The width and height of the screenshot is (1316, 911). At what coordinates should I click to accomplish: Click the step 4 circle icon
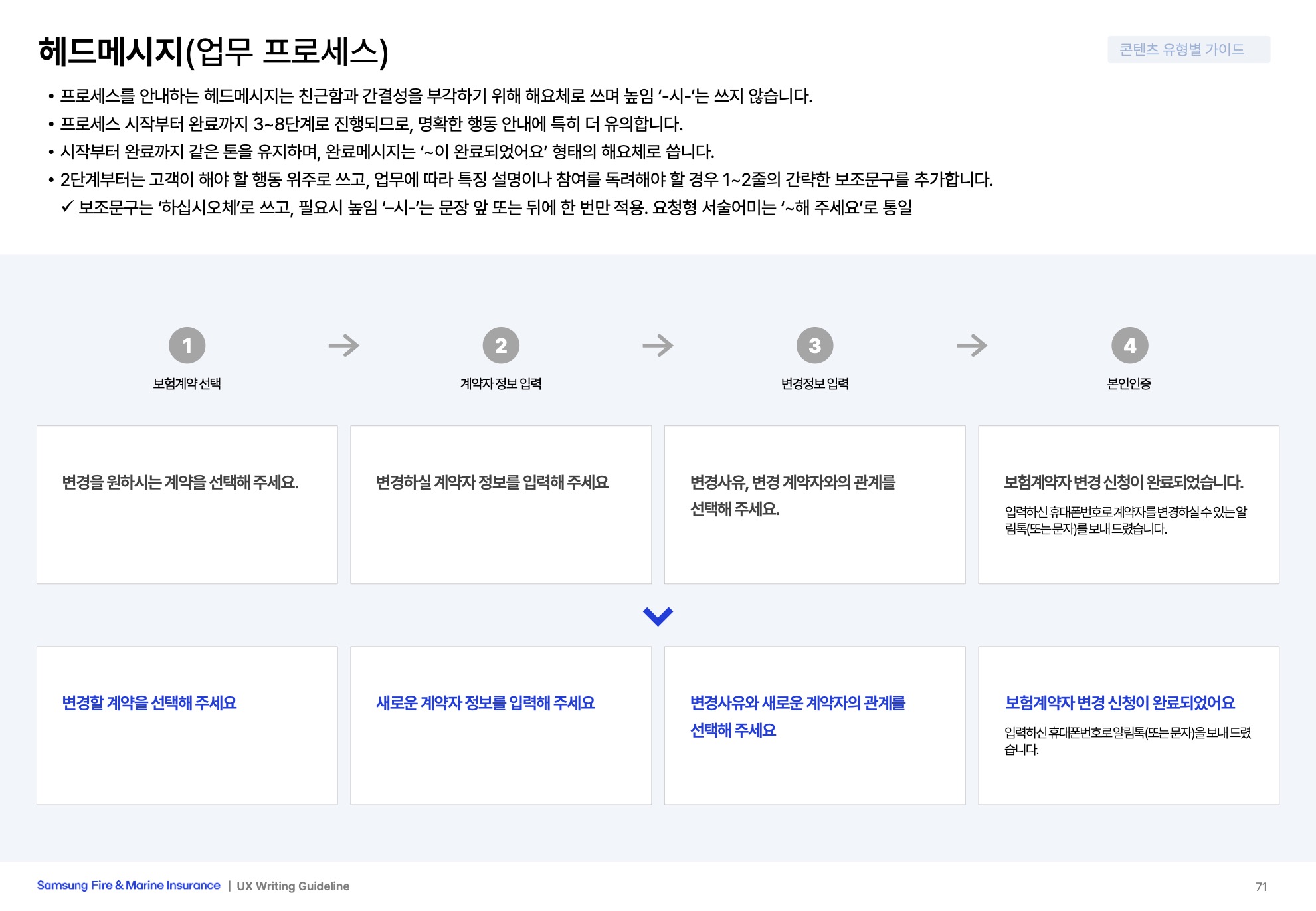[1129, 346]
